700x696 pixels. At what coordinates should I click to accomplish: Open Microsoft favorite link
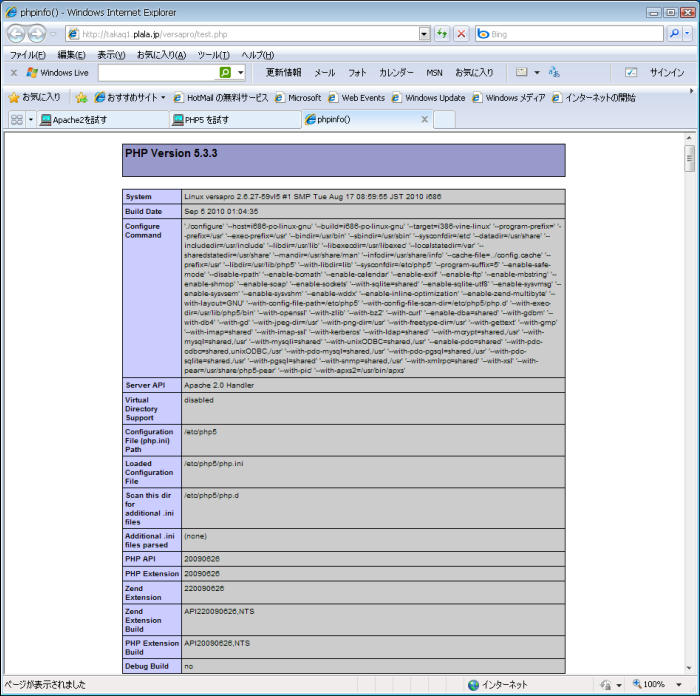tap(298, 97)
